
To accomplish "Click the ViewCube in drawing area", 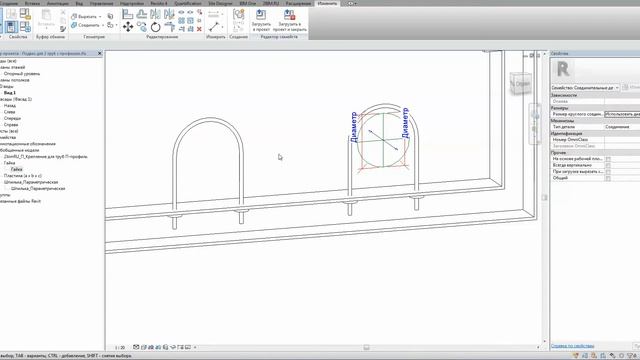I will 521,84.
